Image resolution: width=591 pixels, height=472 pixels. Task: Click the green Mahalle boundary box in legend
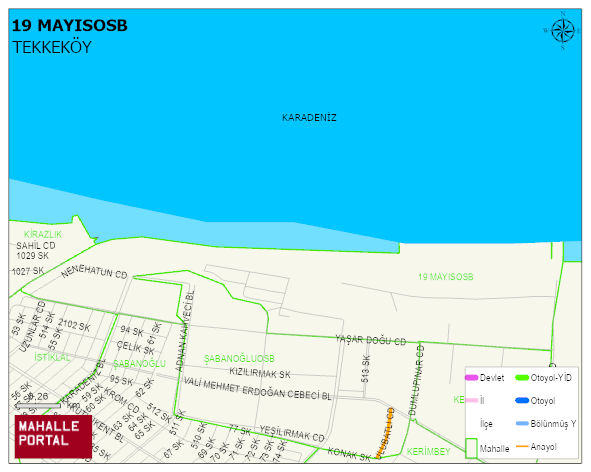pyautogui.click(x=471, y=448)
